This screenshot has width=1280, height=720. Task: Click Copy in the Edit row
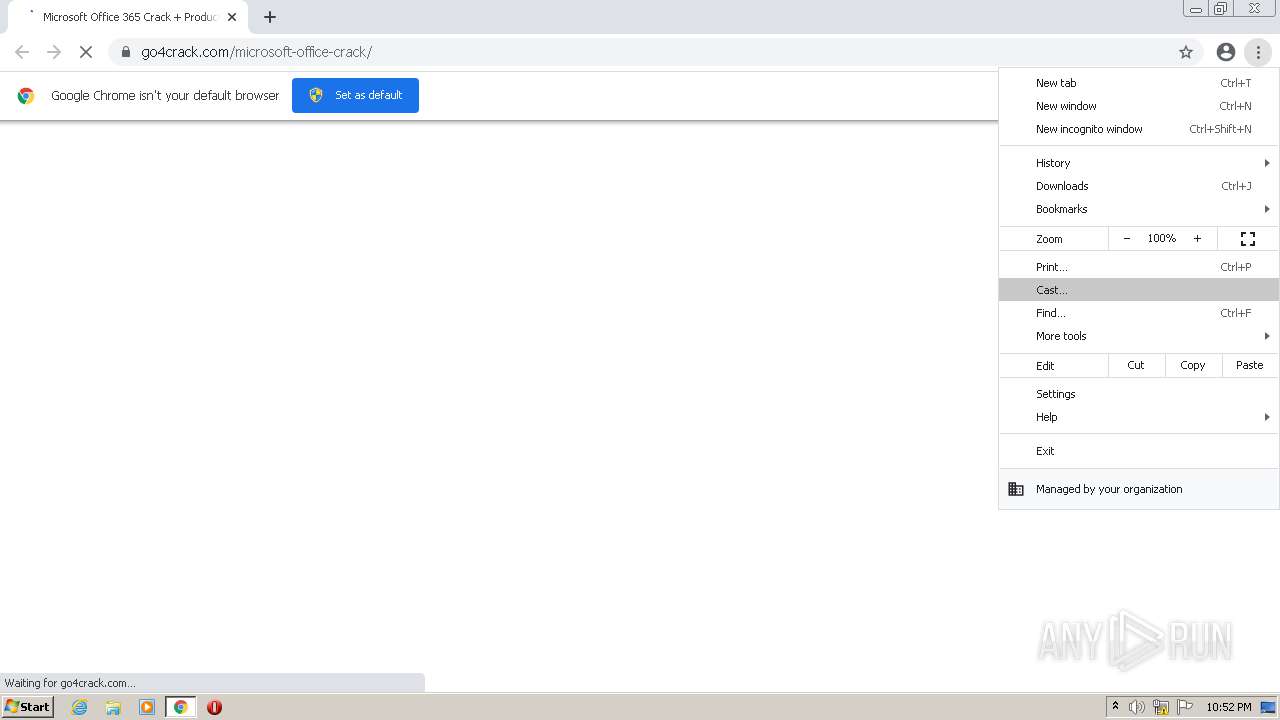click(1193, 365)
